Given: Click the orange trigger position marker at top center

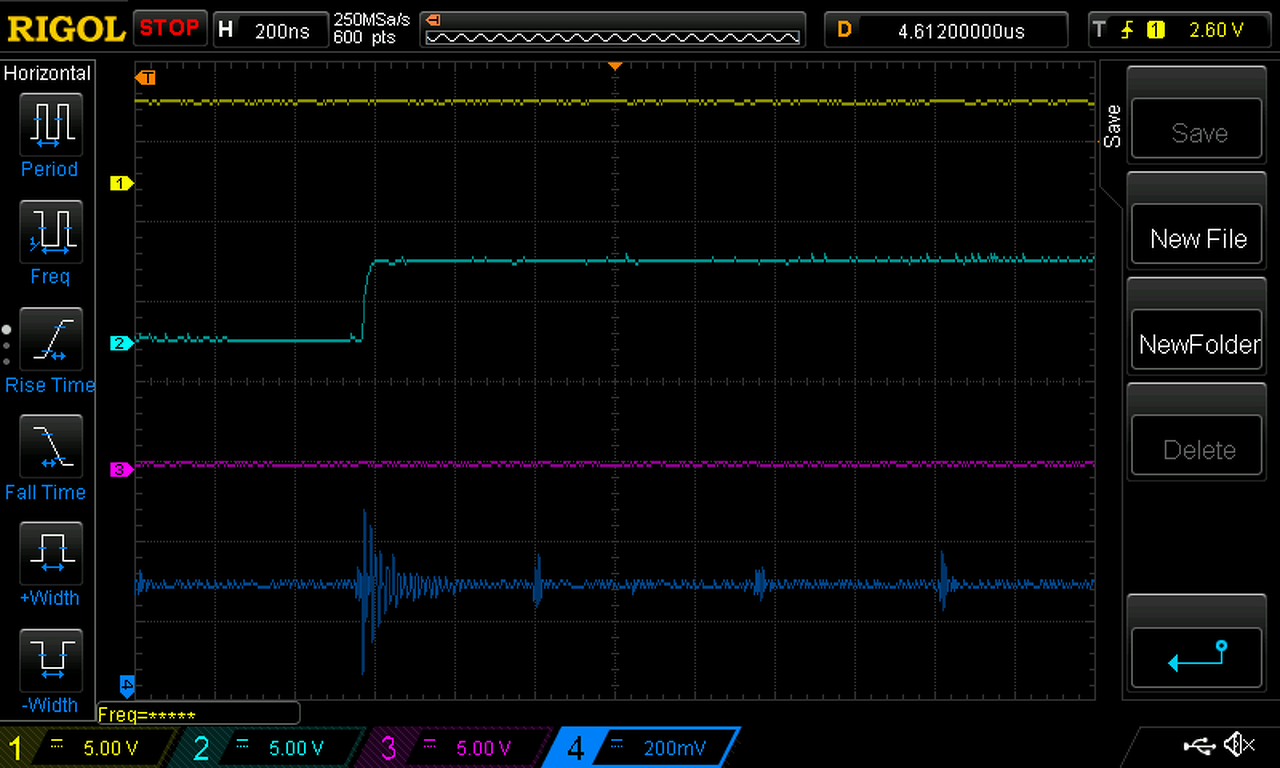Looking at the screenshot, I should [616, 66].
